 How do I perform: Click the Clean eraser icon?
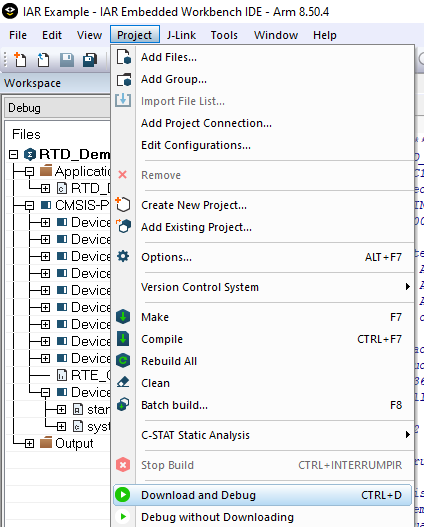123,382
